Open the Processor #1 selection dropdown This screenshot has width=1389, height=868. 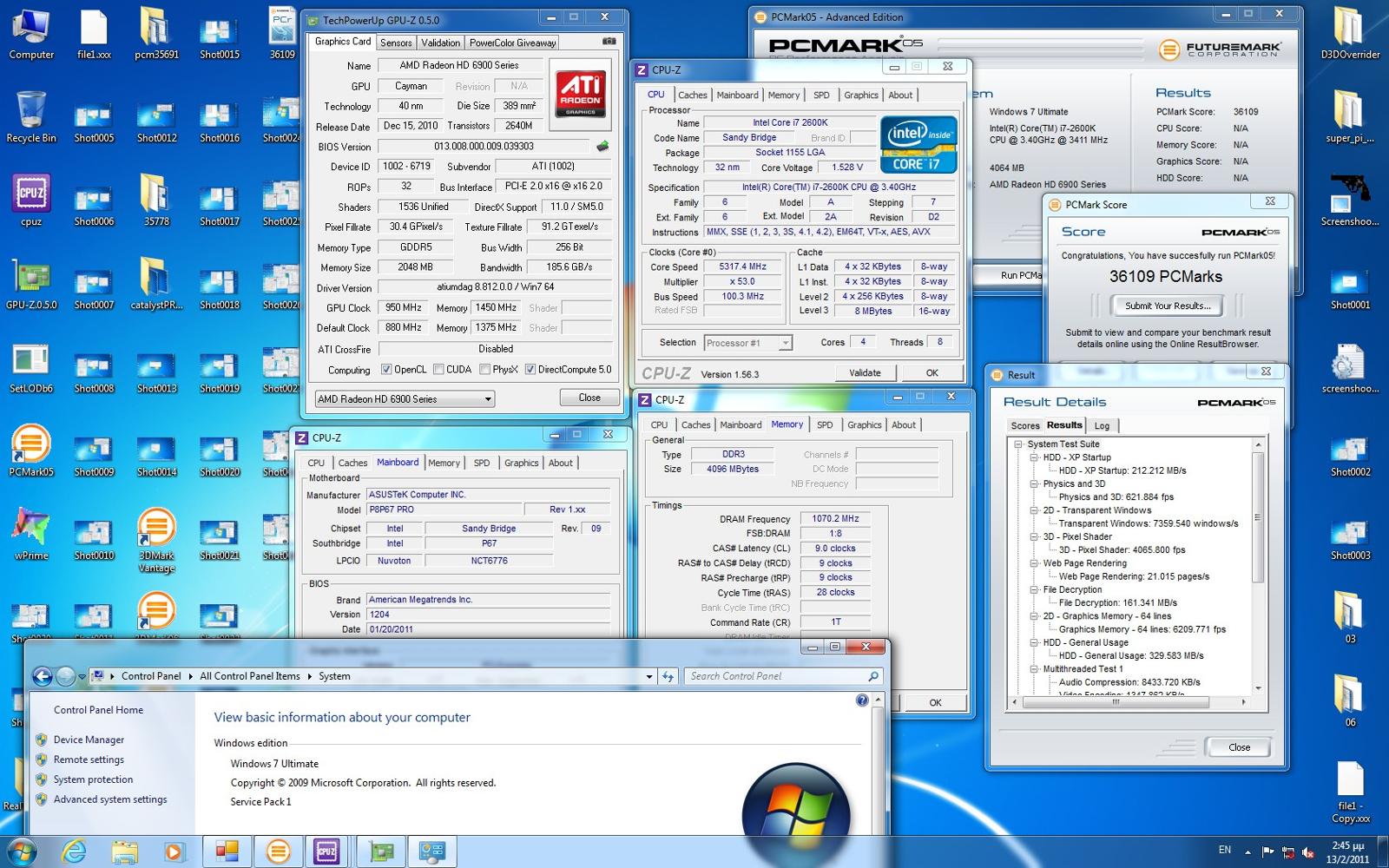point(747,343)
